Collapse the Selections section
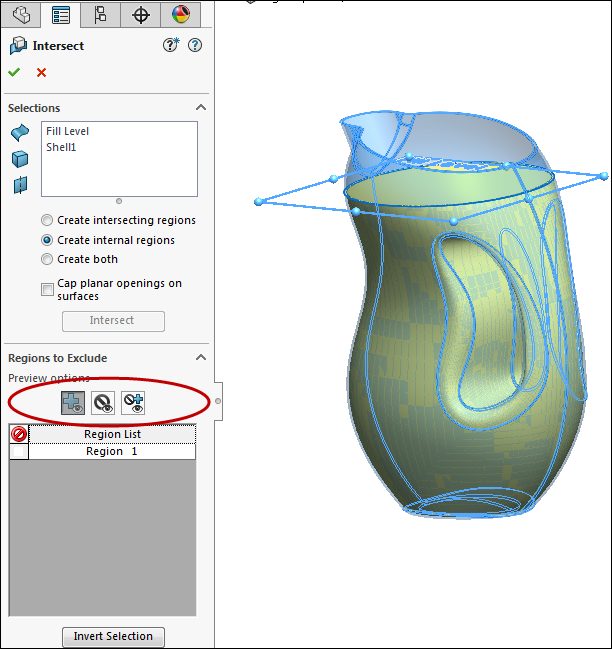Image resolution: width=612 pixels, height=649 pixels. point(200,108)
